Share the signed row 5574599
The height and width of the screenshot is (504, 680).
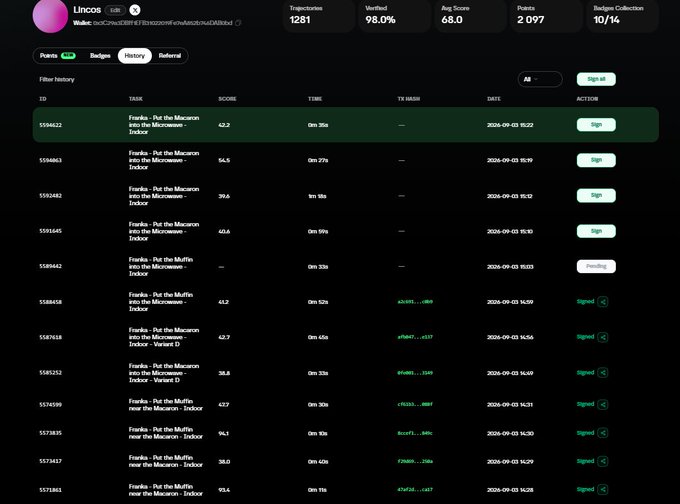(603, 404)
